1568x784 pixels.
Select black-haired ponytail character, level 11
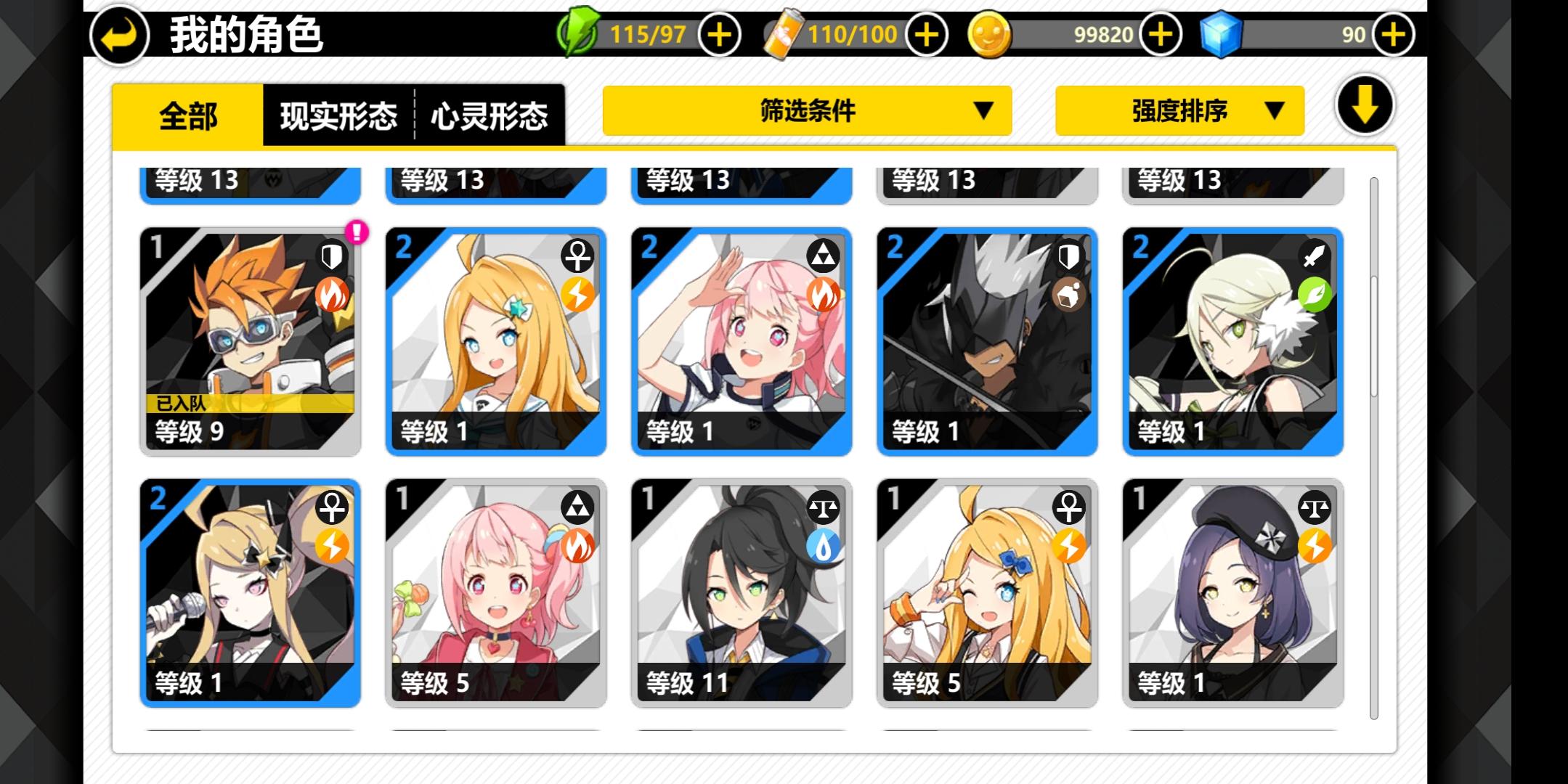(742, 593)
